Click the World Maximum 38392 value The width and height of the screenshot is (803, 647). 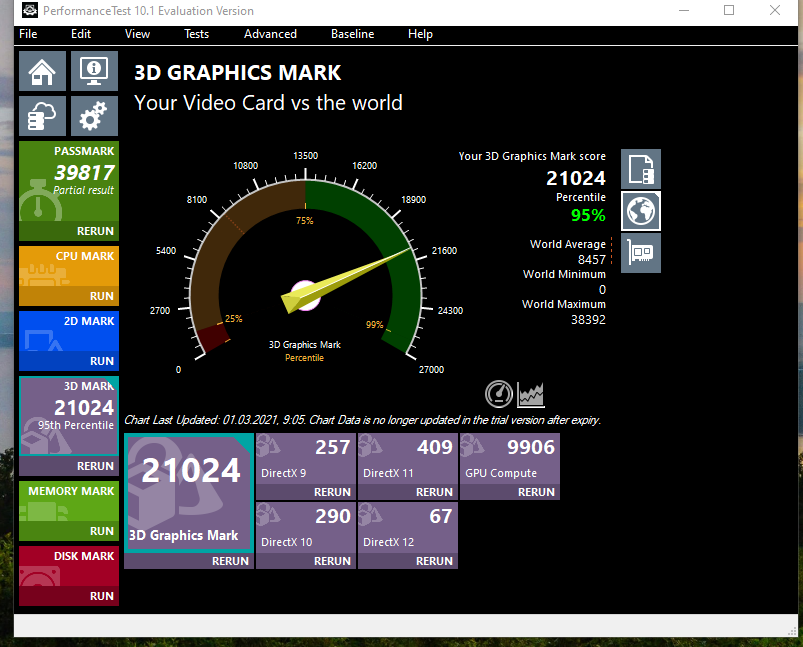click(x=588, y=320)
